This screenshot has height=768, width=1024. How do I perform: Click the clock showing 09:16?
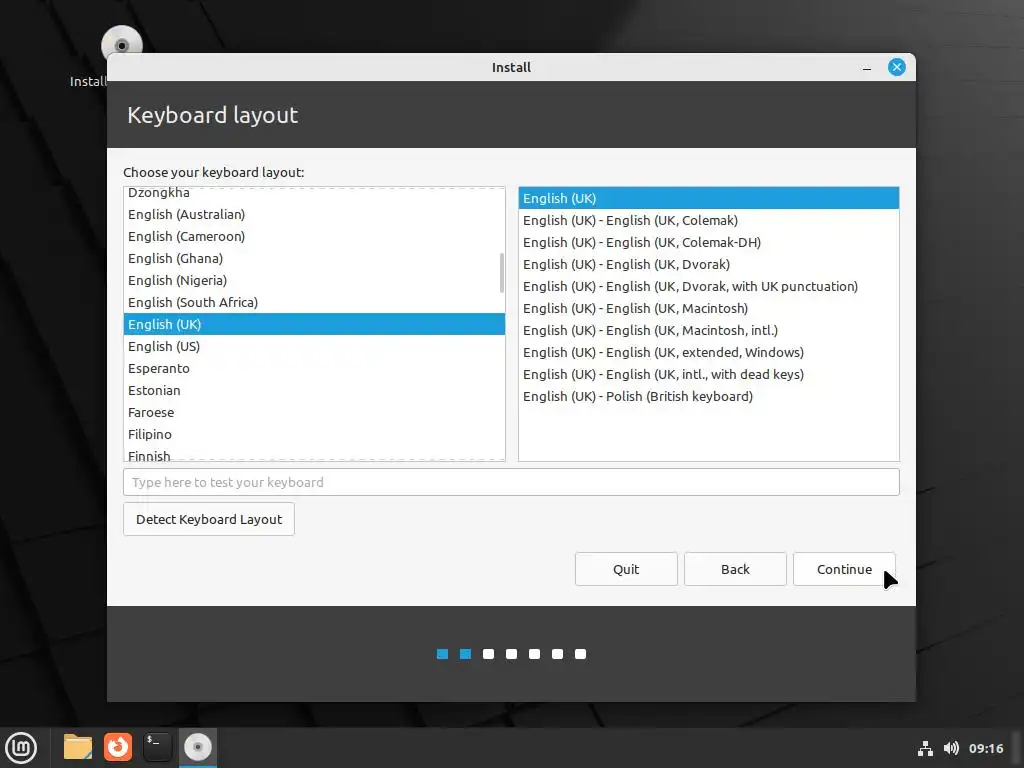(985, 748)
